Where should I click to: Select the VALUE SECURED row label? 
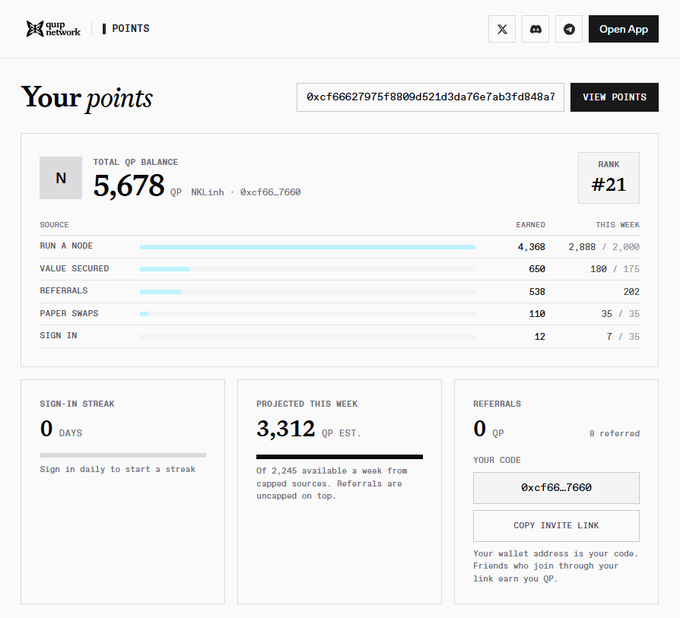pos(75,268)
